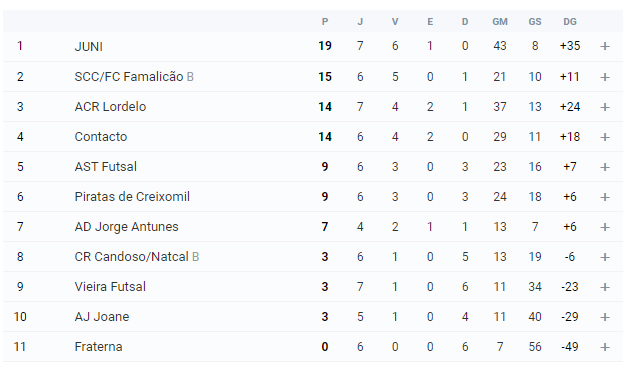Open the plus icon beside Contacto
This screenshot has width=624, height=369.
(605, 137)
